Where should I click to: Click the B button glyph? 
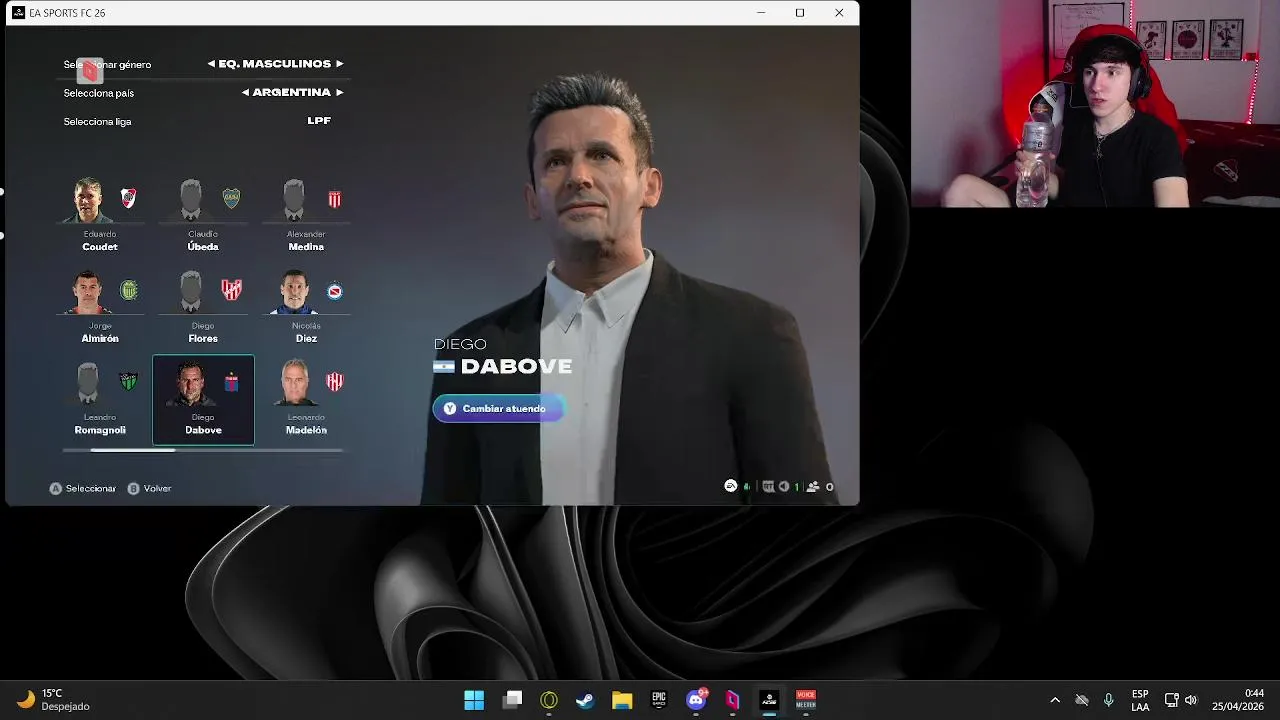tap(133, 489)
